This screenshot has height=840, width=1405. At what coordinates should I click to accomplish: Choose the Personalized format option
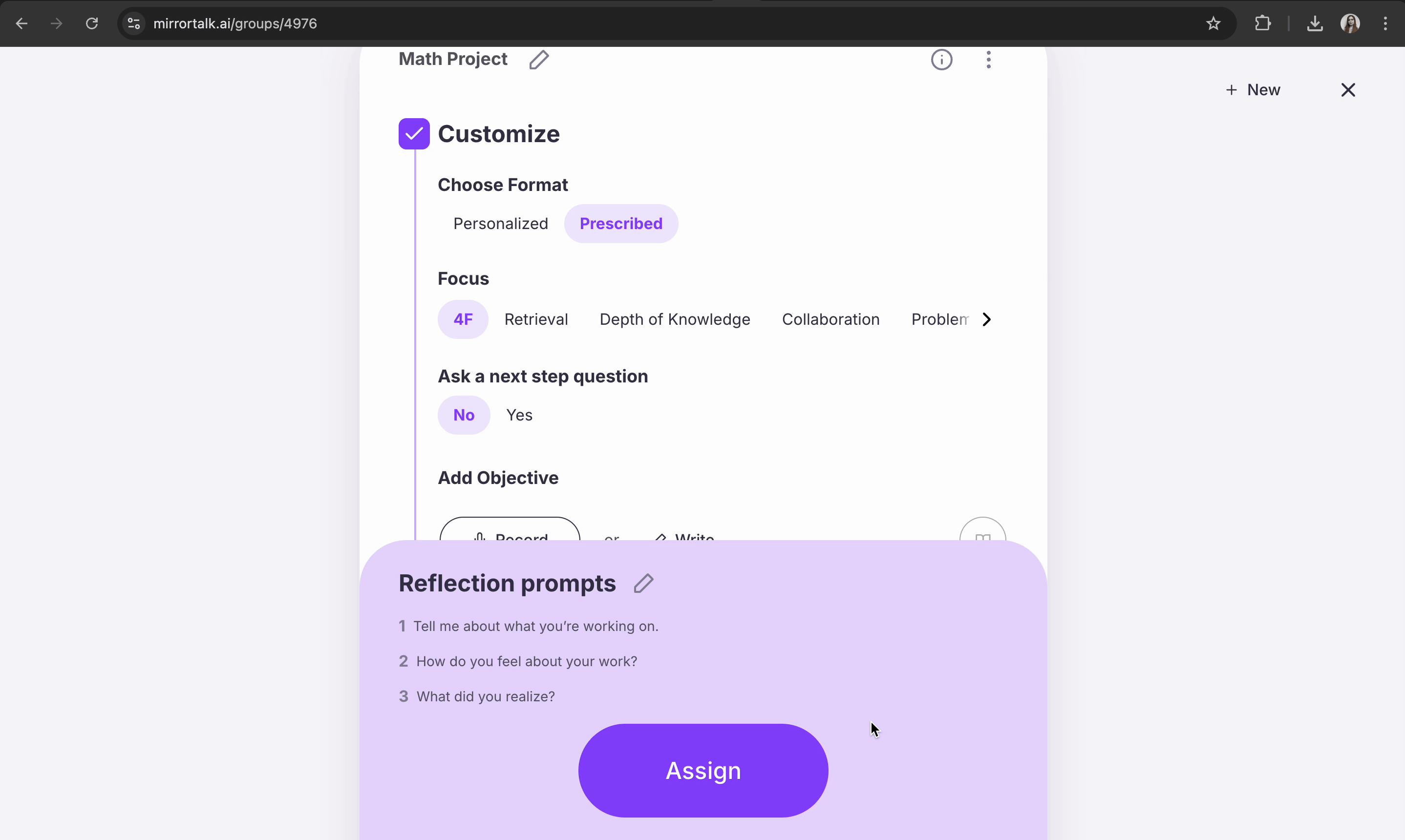500,224
